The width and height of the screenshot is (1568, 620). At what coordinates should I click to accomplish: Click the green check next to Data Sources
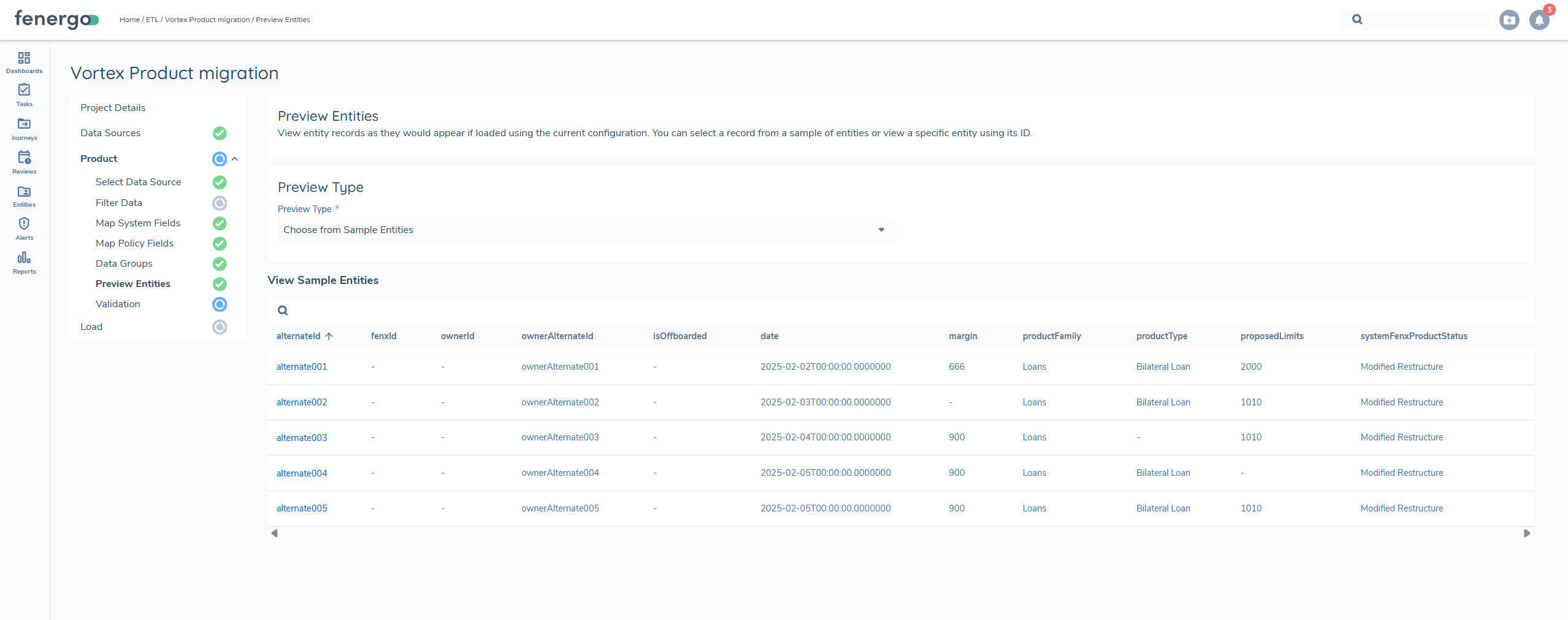(x=219, y=133)
